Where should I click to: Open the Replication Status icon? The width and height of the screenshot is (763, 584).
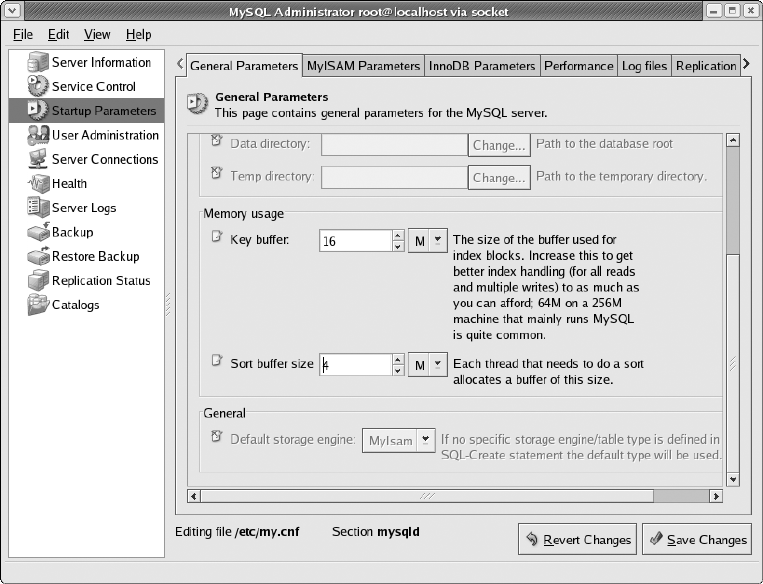coord(38,280)
